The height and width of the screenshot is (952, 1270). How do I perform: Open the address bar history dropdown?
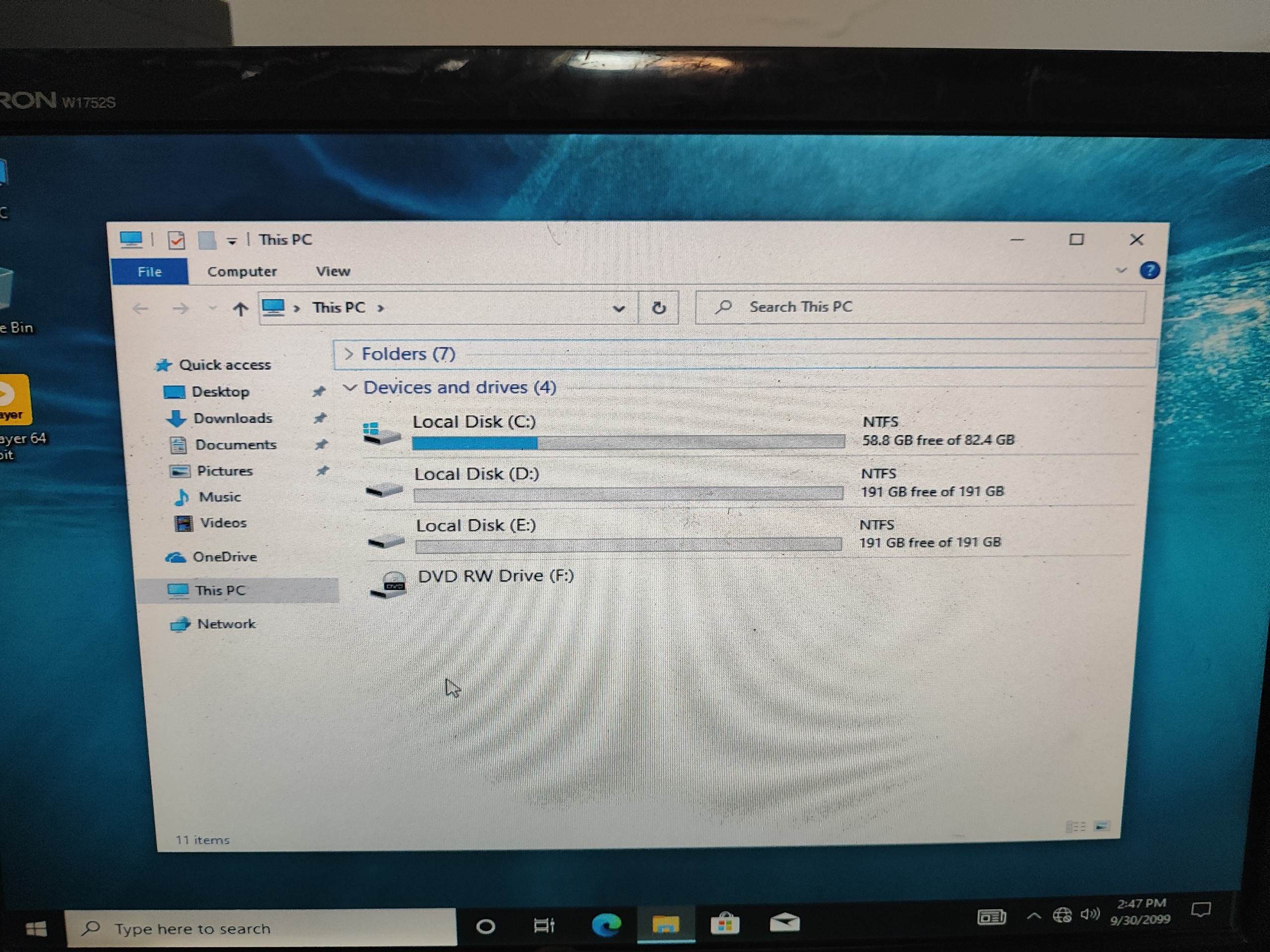(618, 308)
